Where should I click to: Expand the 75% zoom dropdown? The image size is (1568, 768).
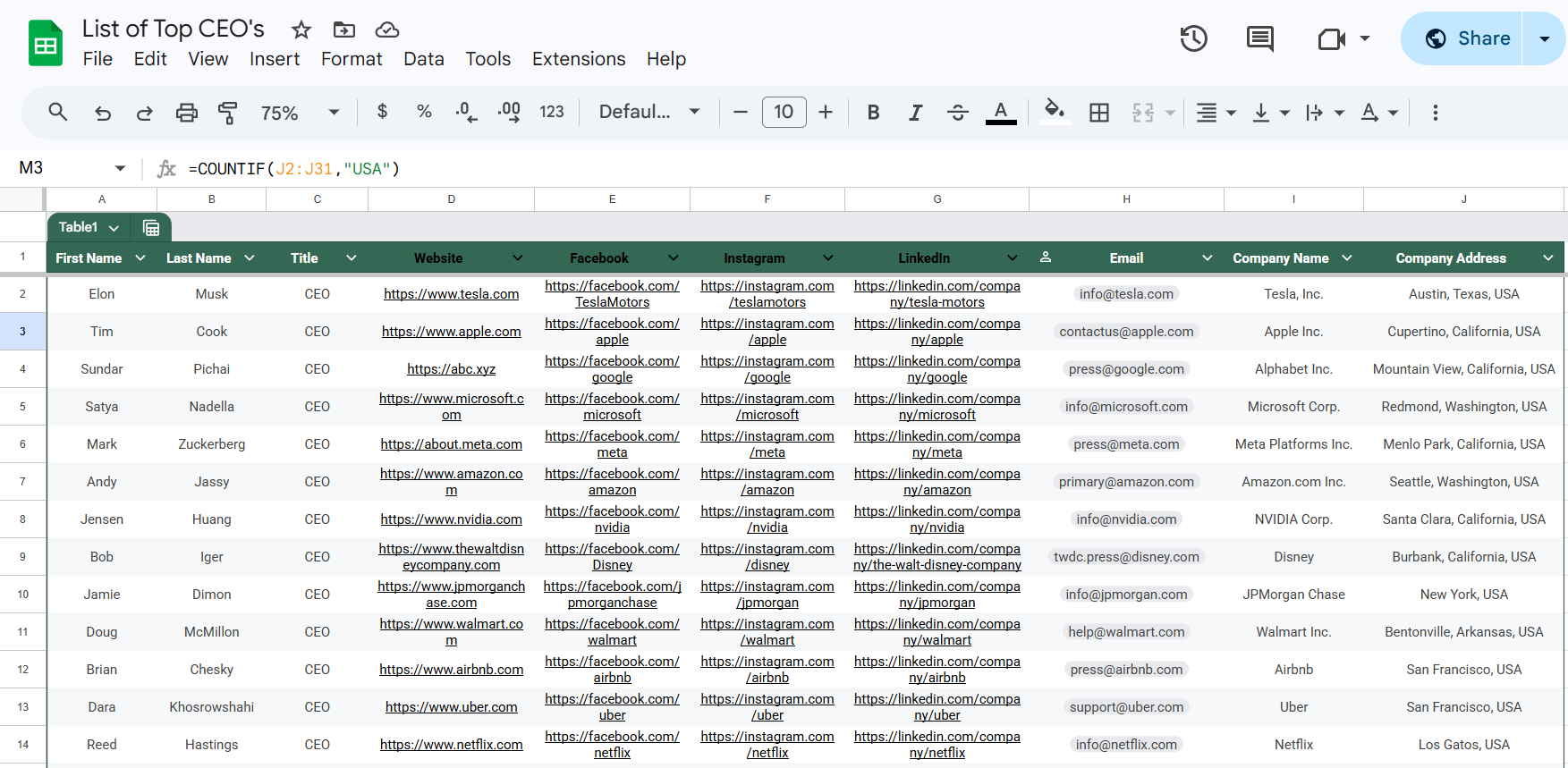point(300,113)
